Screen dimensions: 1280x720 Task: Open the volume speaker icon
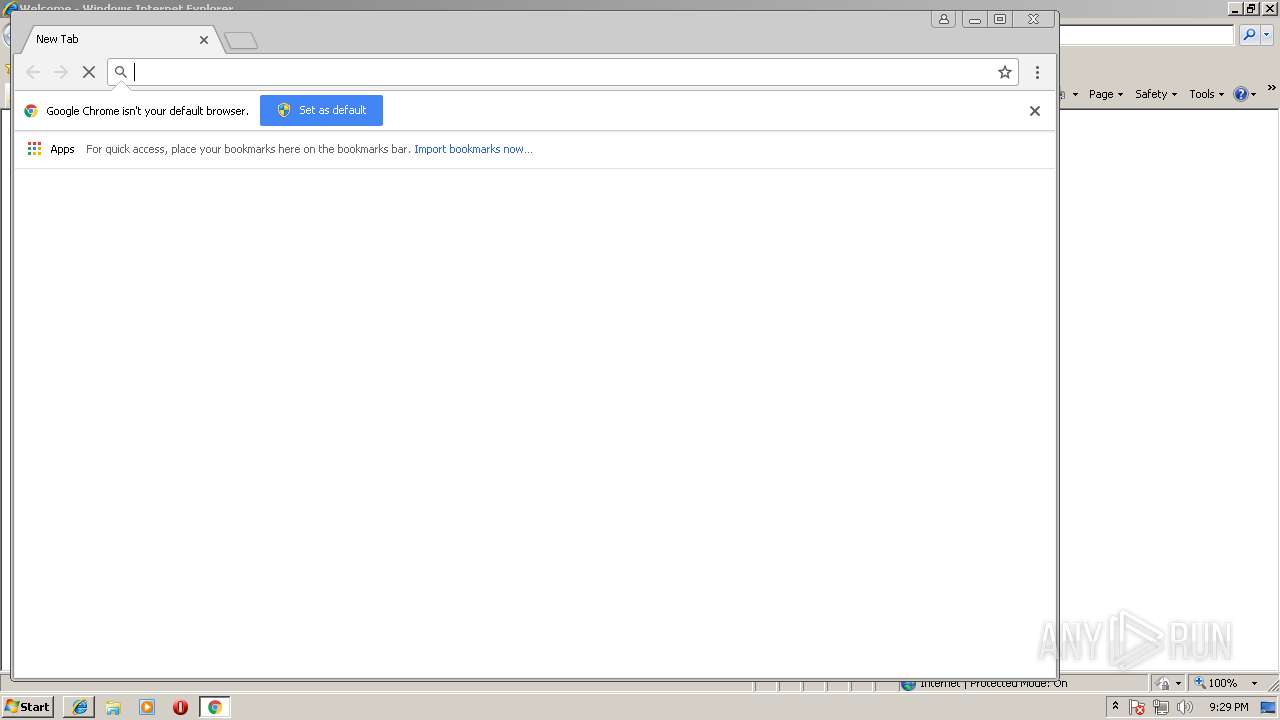[1185, 707]
